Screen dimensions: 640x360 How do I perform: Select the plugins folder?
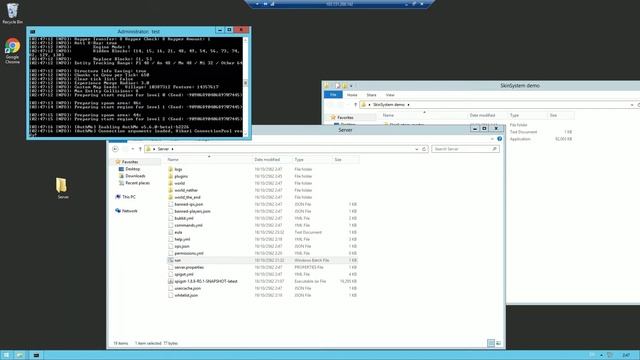181,176
